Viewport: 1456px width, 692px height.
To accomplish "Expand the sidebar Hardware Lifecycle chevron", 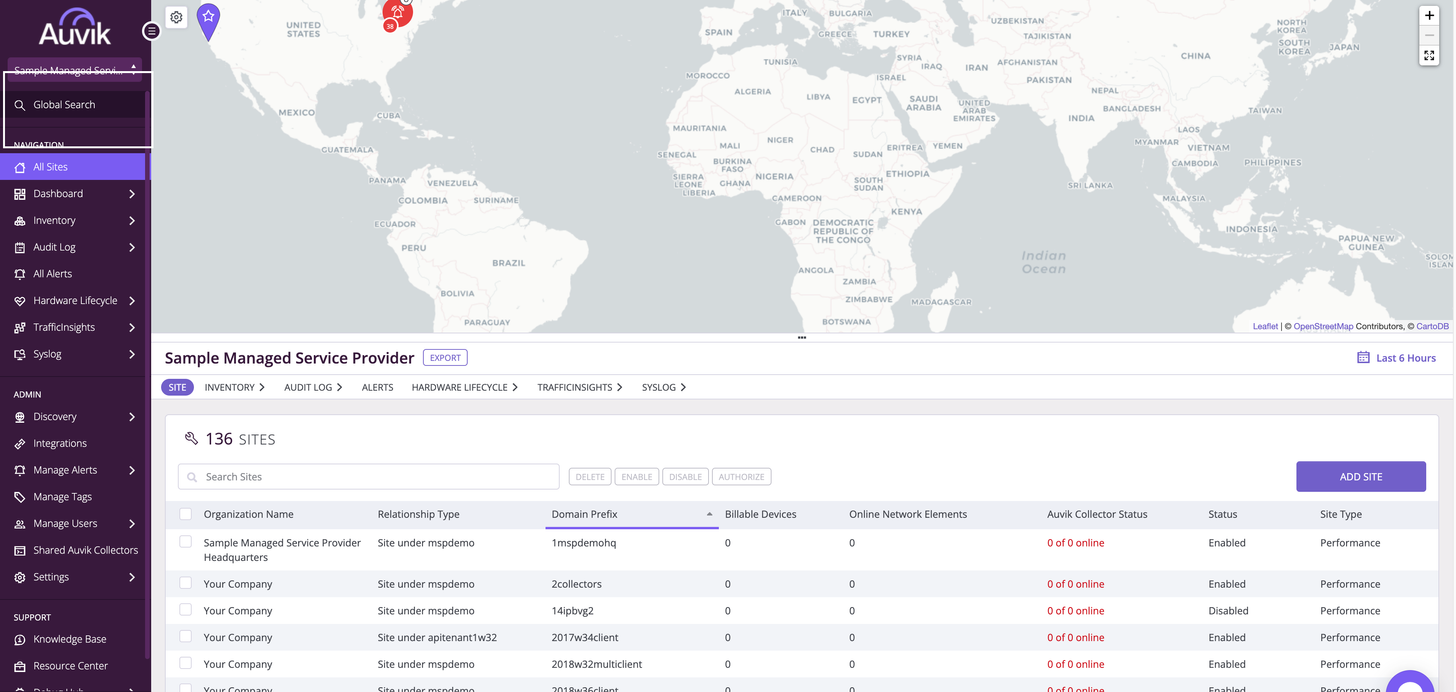I will coord(132,301).
